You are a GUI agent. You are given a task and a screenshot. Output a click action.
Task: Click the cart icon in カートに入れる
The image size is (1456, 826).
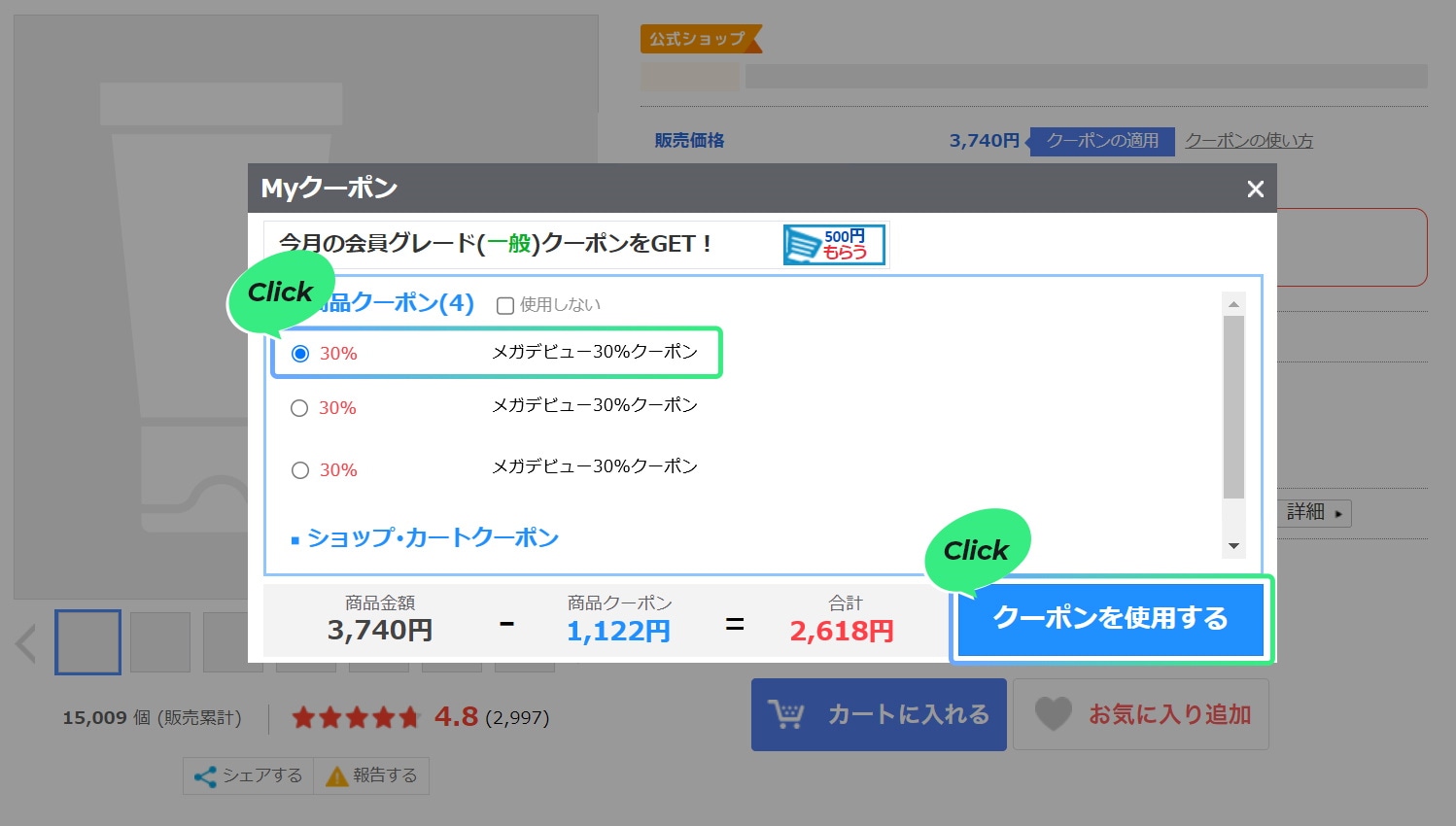[x=785, y=714]
